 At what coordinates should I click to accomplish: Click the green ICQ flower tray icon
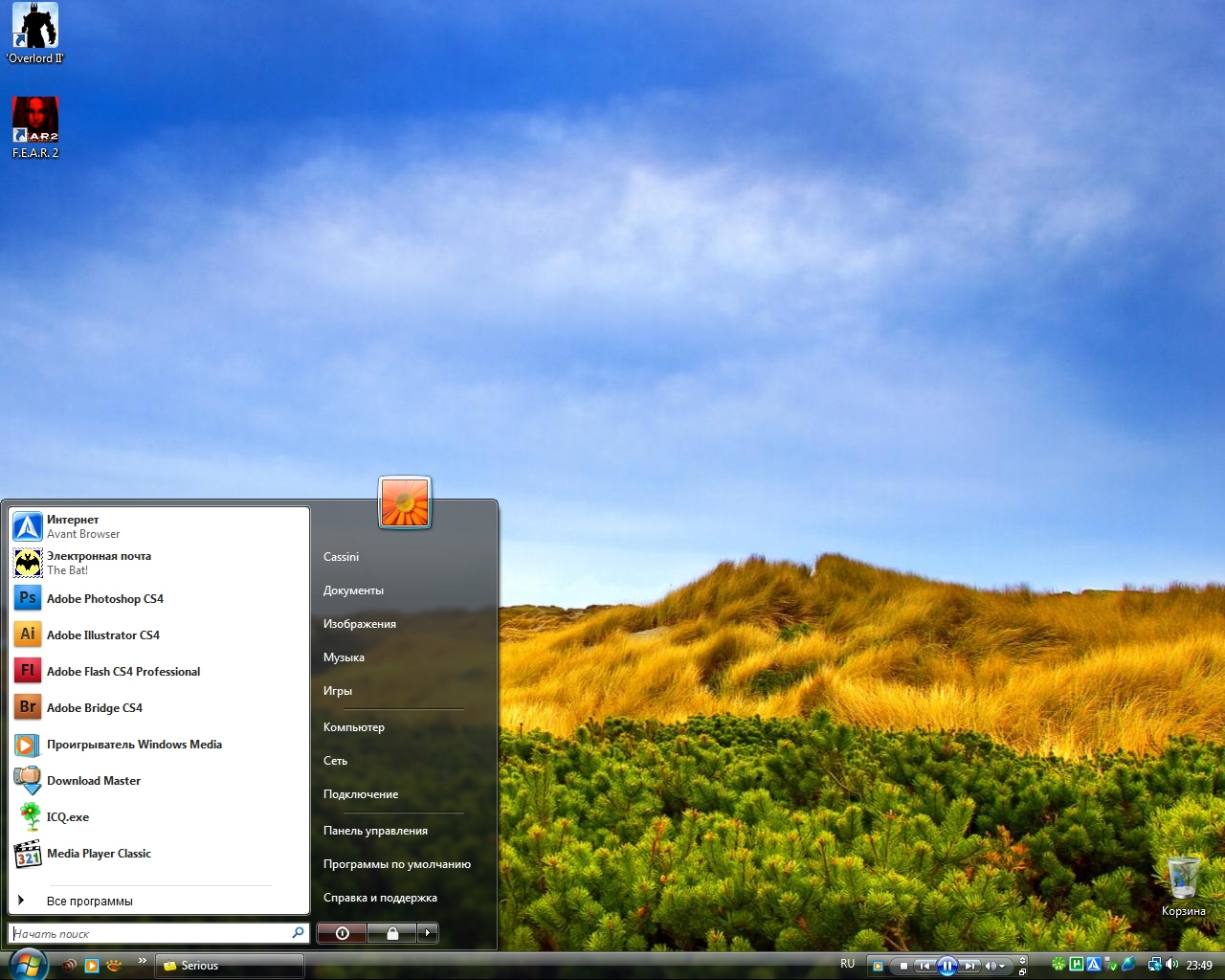tap(1058, 965)
